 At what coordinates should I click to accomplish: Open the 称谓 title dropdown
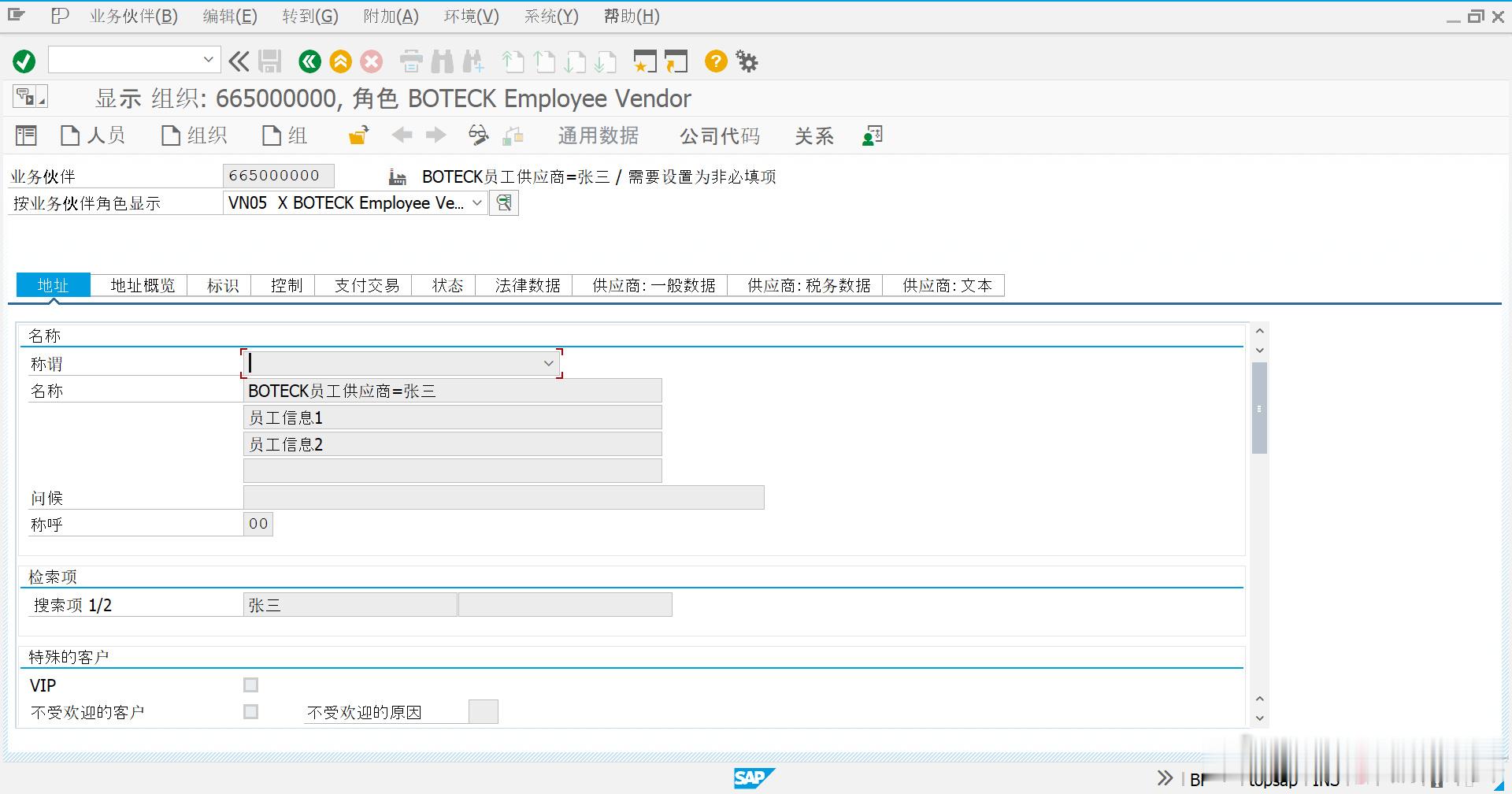[549, 363]
